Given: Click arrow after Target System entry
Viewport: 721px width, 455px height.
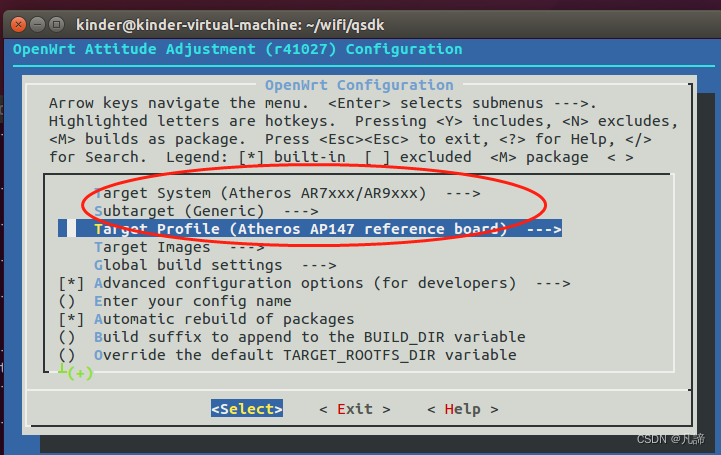Looking at the screenshot, I should coord(463,193).
